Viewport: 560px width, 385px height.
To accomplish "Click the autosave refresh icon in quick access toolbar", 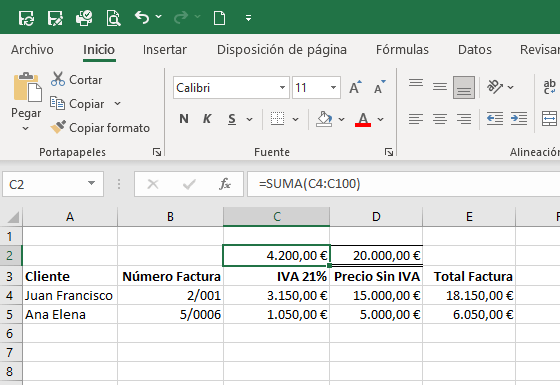I will point(26,18).
